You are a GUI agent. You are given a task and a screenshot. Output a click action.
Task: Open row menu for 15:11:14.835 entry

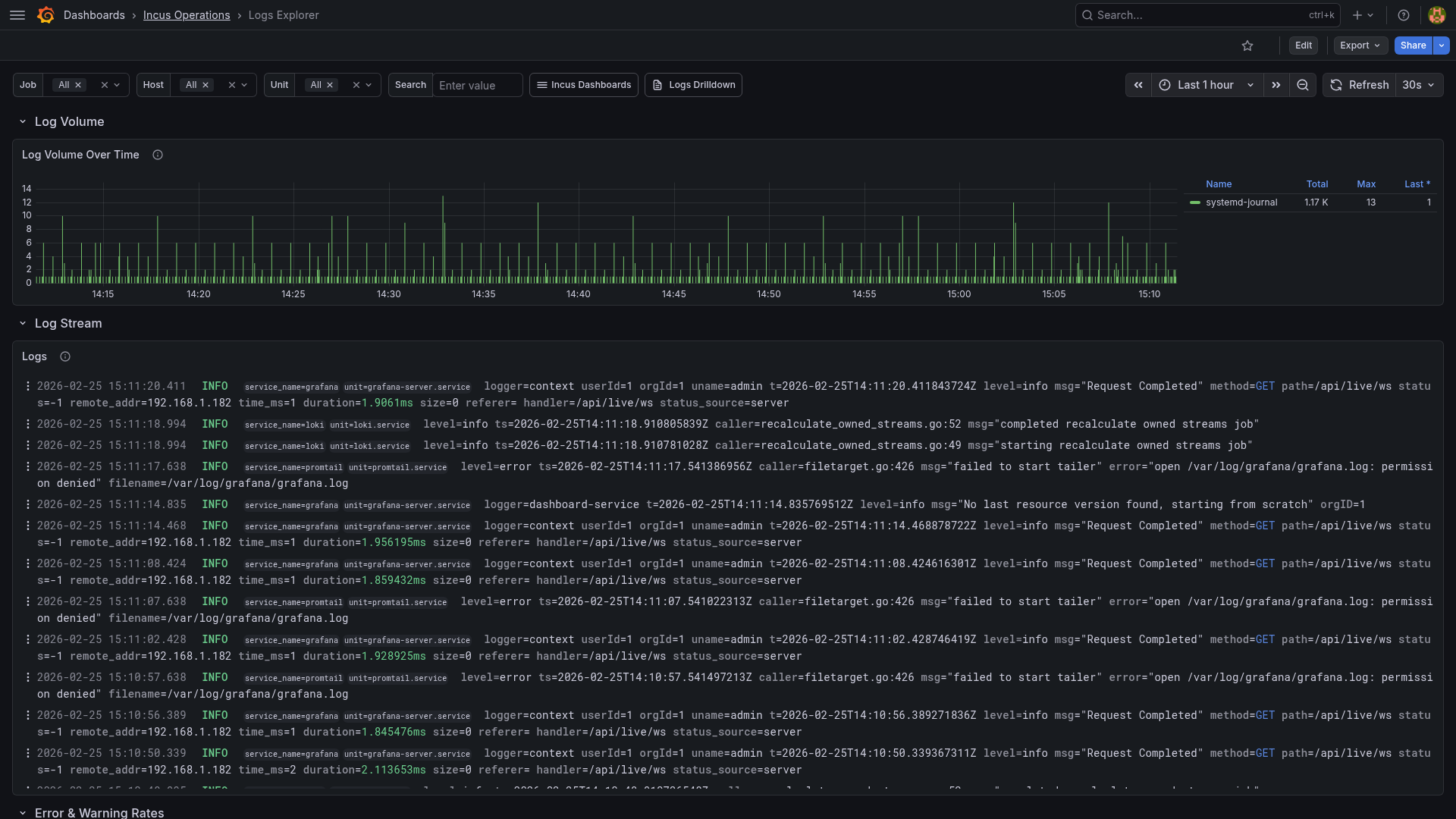[x=28, y=504]
